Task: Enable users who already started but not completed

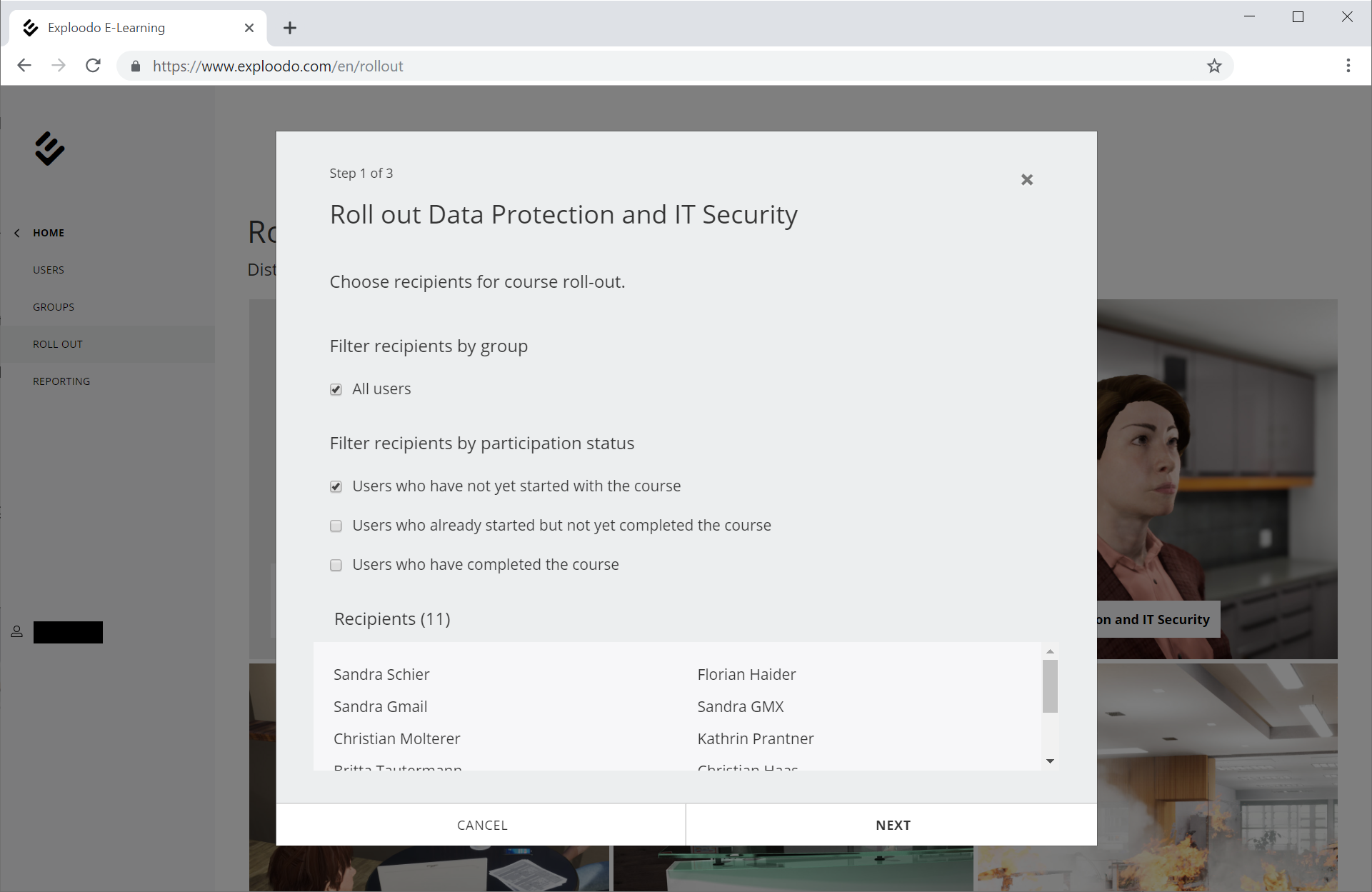Action: click(336, 526)
